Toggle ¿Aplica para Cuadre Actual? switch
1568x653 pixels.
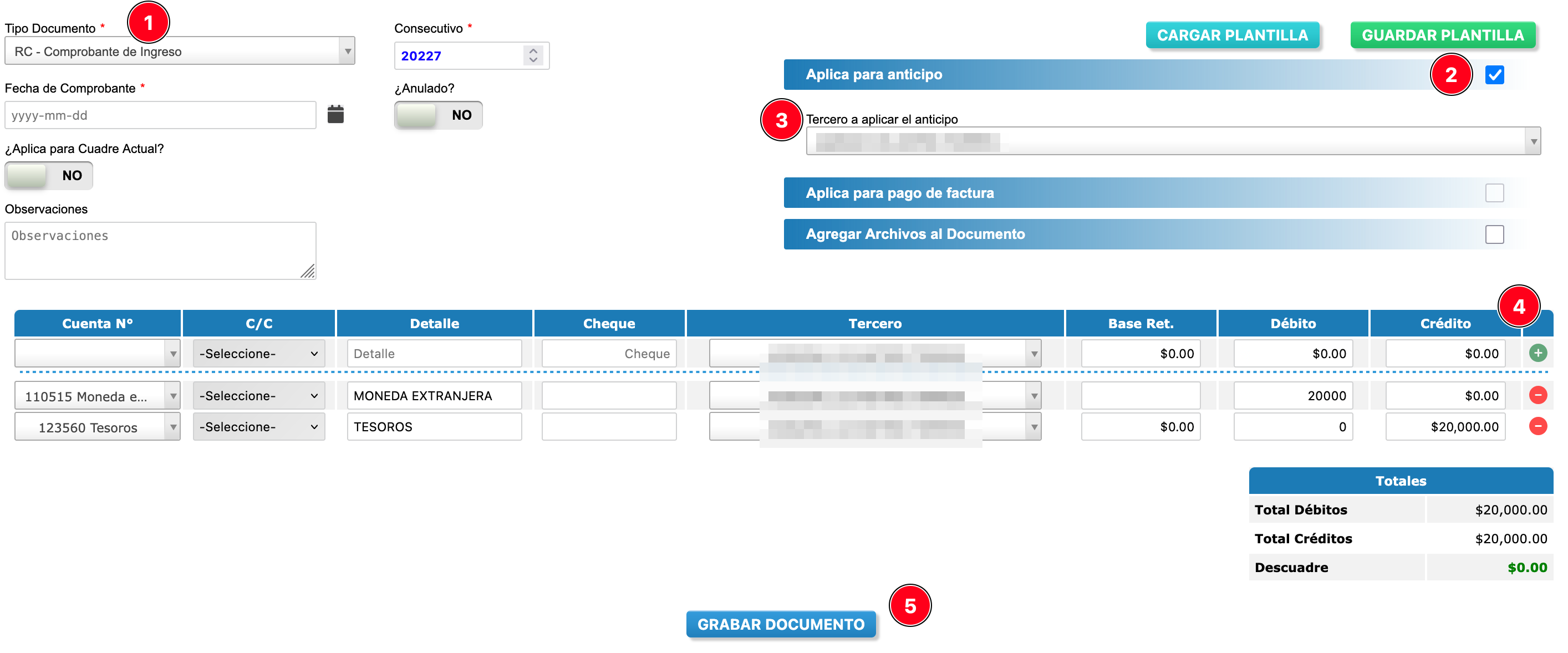48,175
